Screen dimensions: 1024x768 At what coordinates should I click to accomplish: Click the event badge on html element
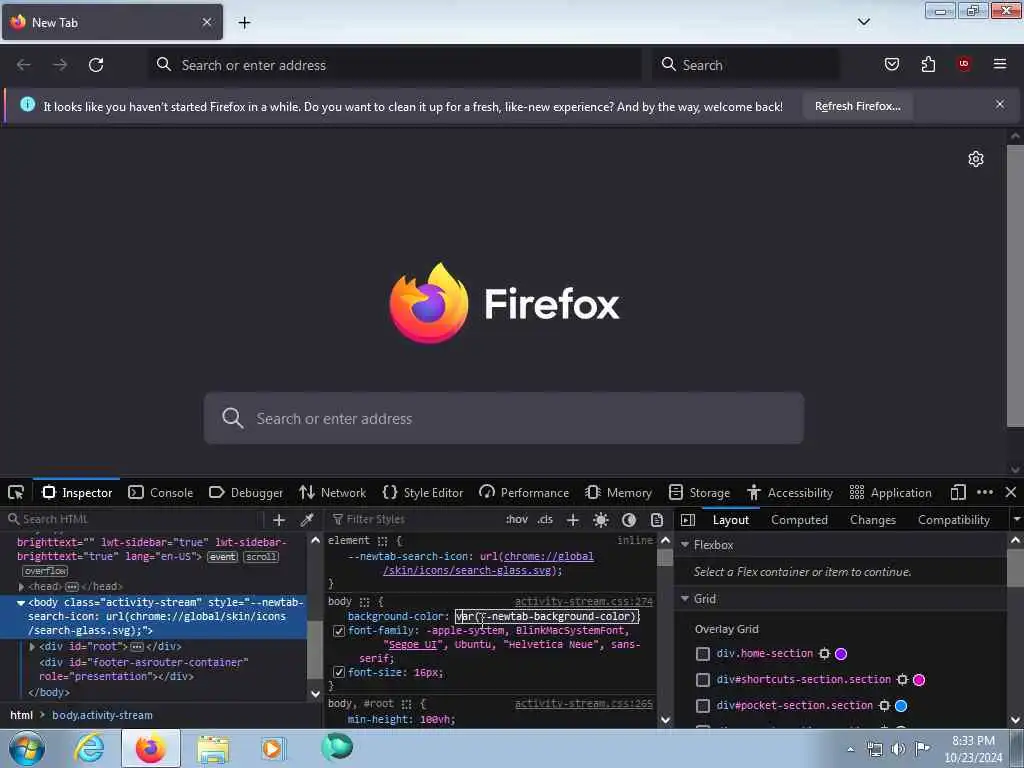[x=223, y=557]
